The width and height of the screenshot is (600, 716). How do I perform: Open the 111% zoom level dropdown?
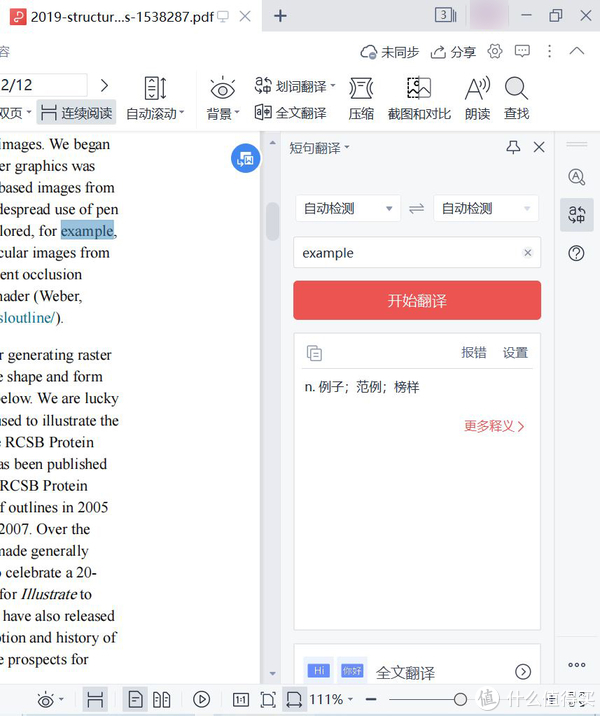(x=331, y=699)
